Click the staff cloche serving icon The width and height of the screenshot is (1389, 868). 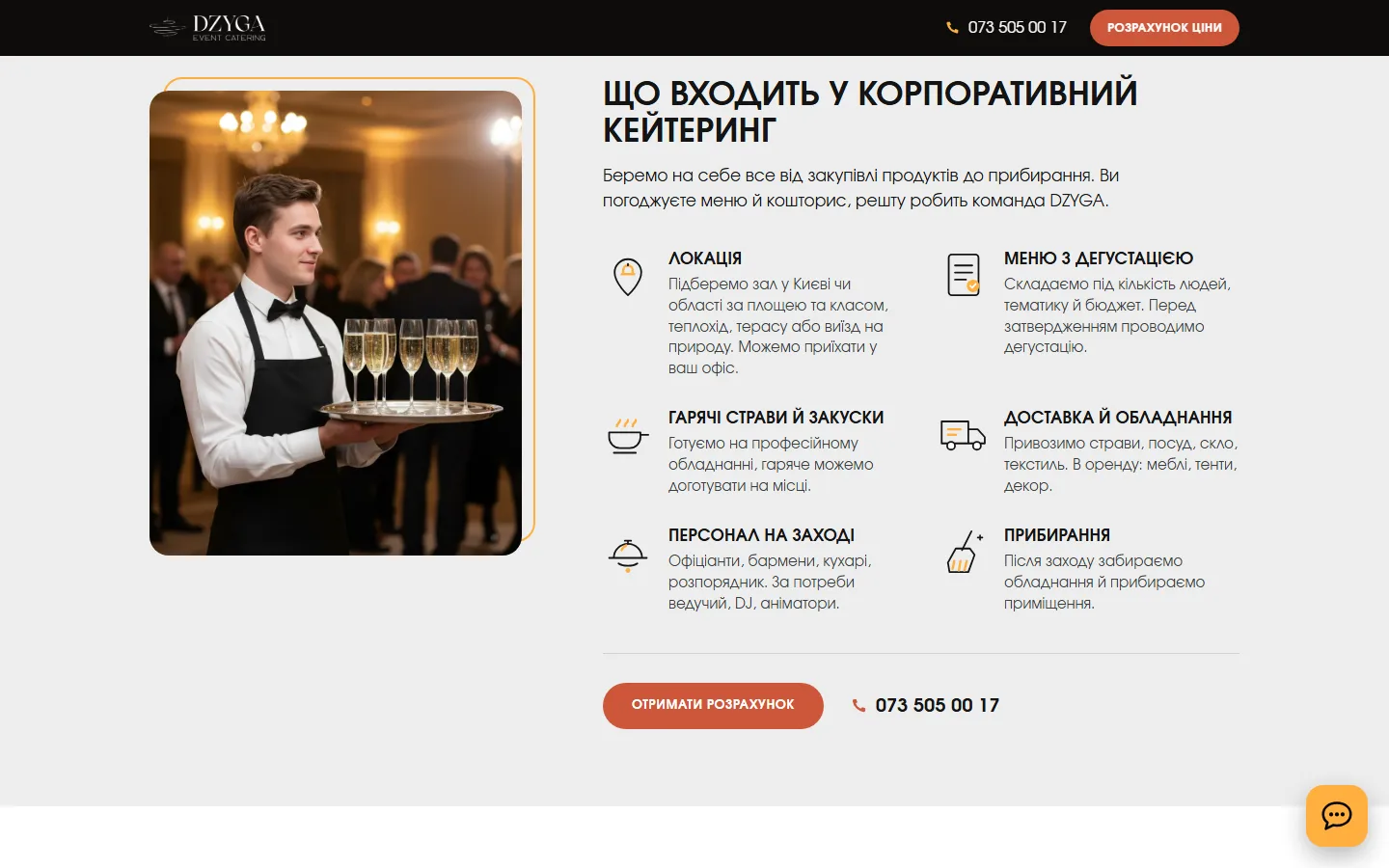click(x=628, y=556)
